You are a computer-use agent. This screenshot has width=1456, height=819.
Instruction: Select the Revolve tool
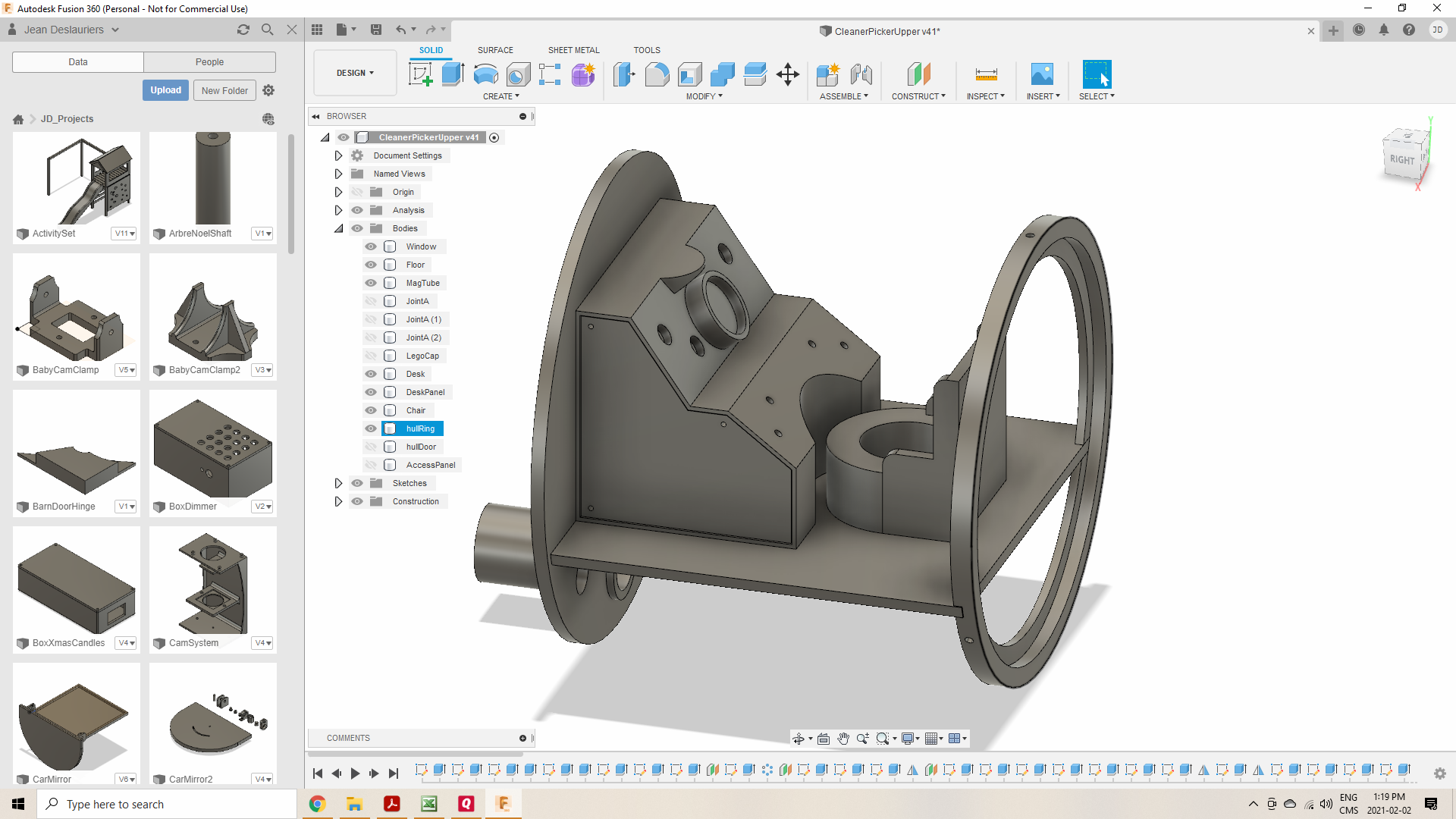click(x=485, y=74)
